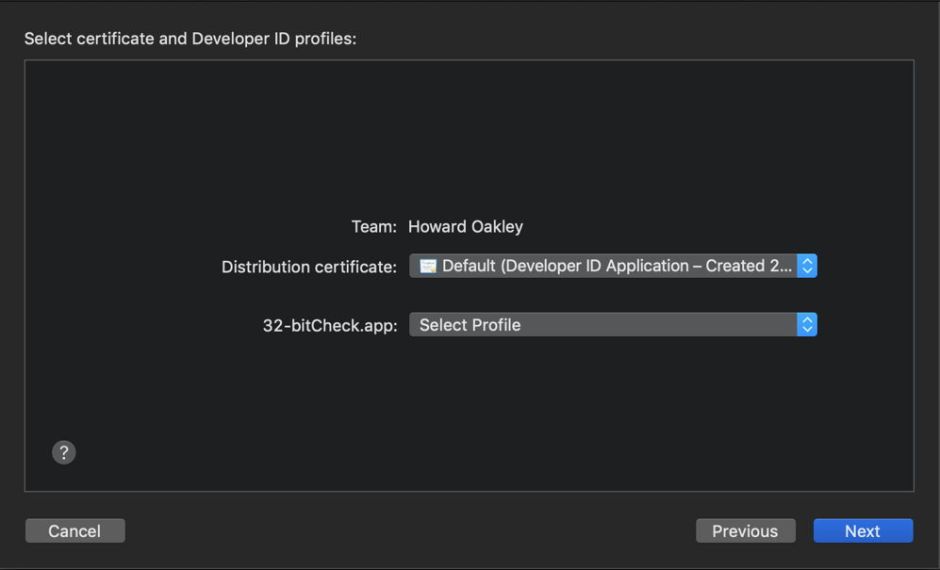Click the empty space between Cancel and Previous
Viewport: 940px width, 570px height.
point(410,531)
